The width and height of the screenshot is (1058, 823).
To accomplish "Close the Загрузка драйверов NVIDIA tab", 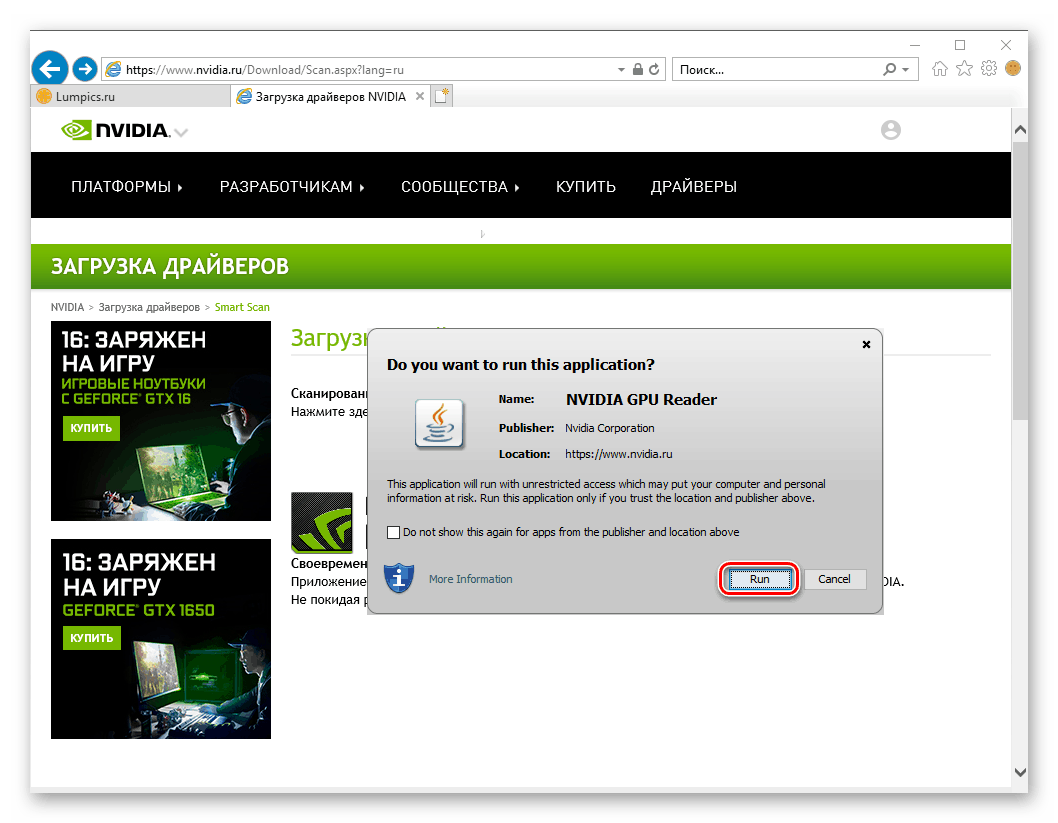I will 420,96.
